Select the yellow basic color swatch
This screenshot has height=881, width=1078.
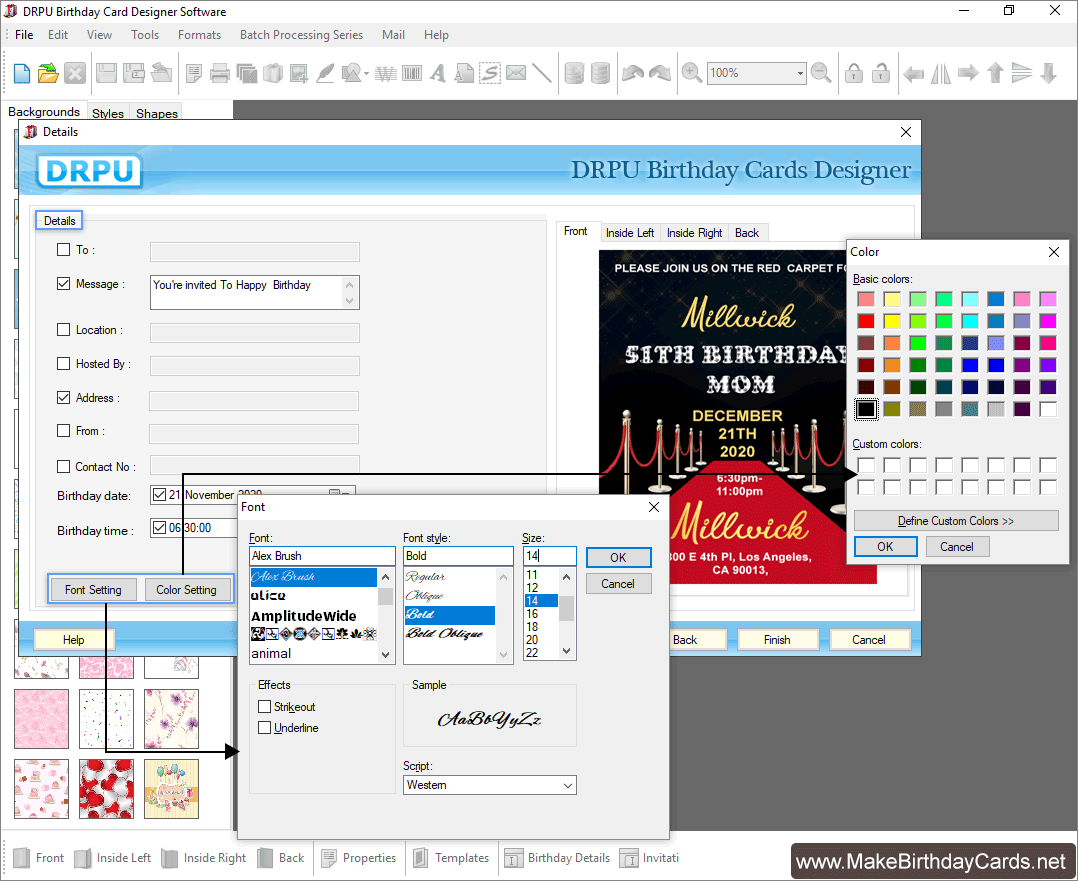point(892,320)
